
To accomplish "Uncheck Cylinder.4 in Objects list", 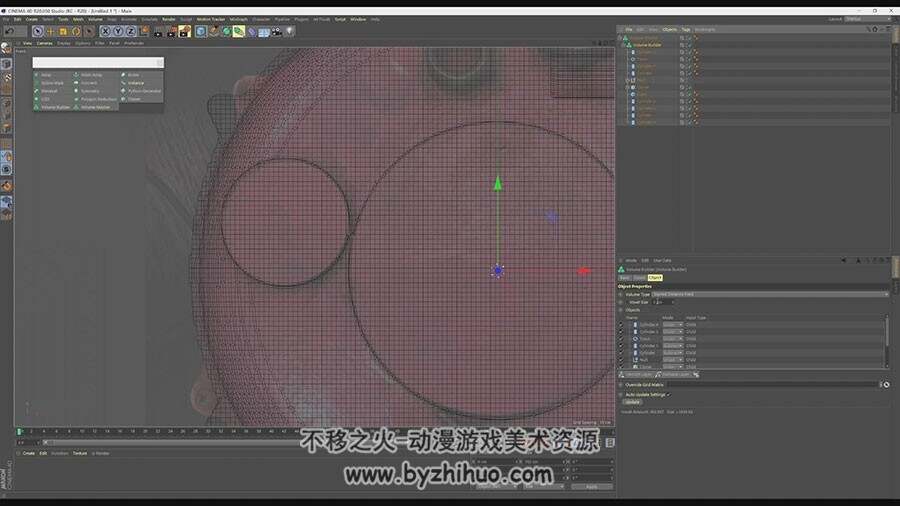I will (620, 325).
